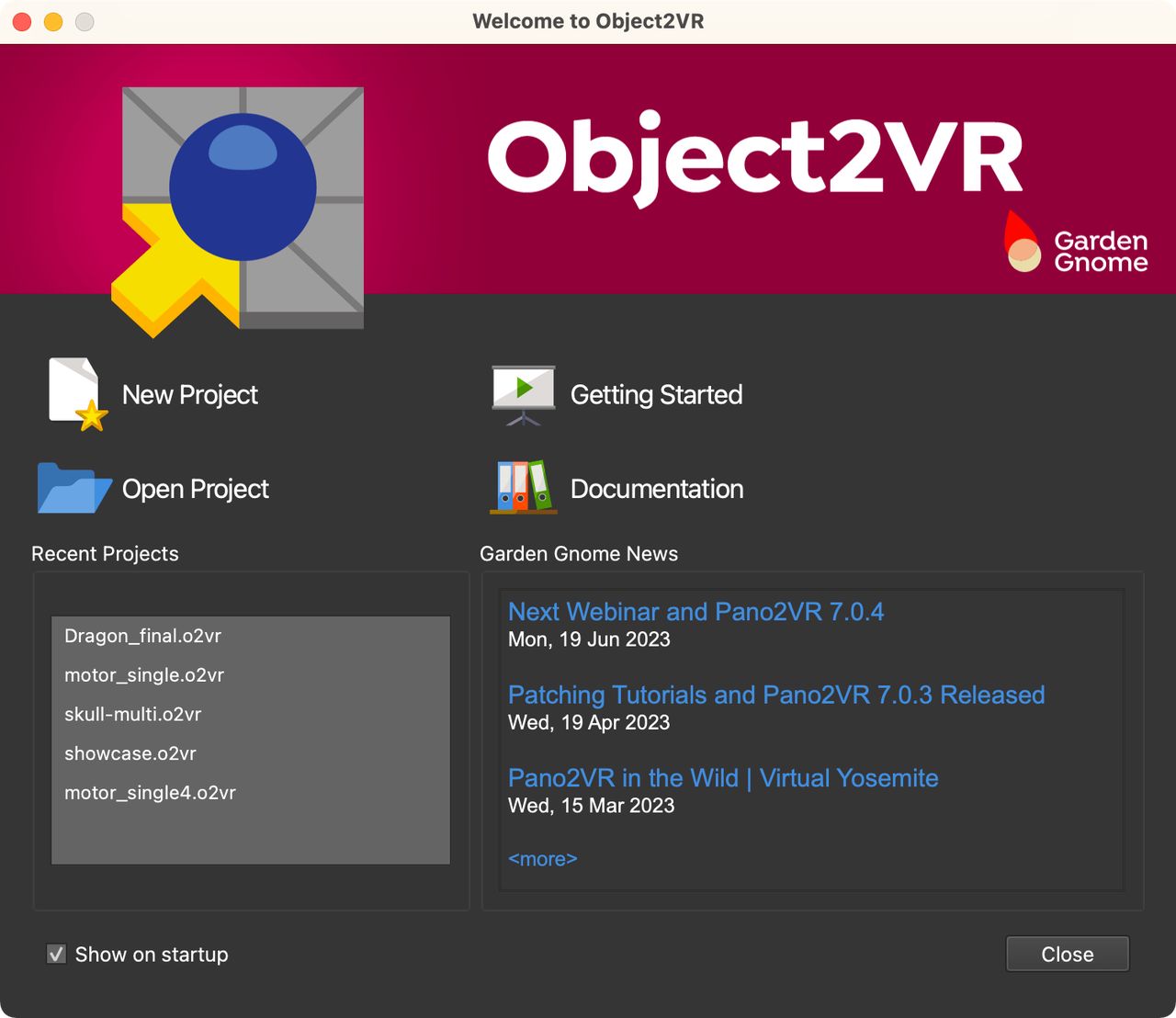Click the Getting Started label
Image resolution: width=1176 pixels, height=1018 pixels.
(x=656, y=394)
